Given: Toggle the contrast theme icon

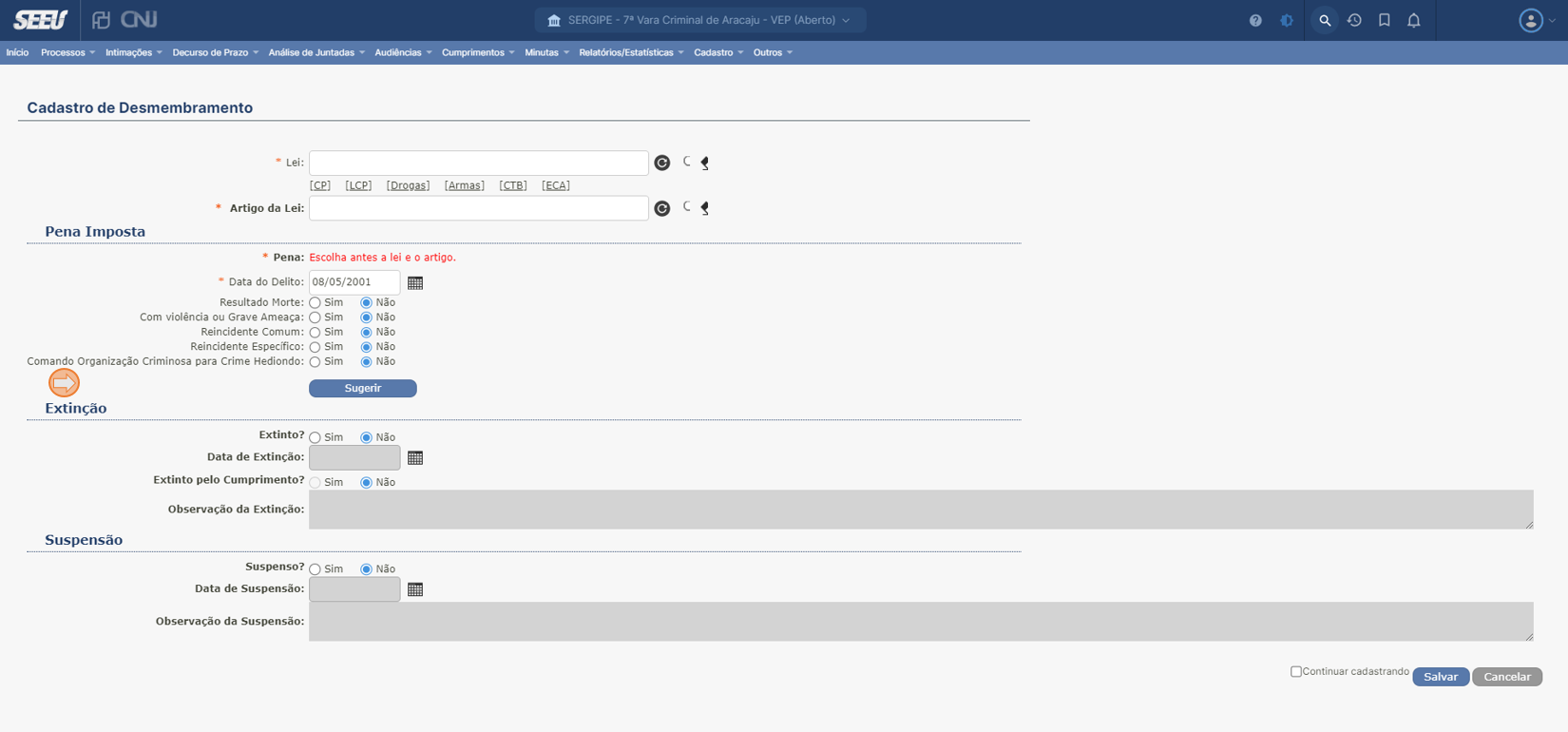Looking at the screenshot, I should pos(1287,20).
